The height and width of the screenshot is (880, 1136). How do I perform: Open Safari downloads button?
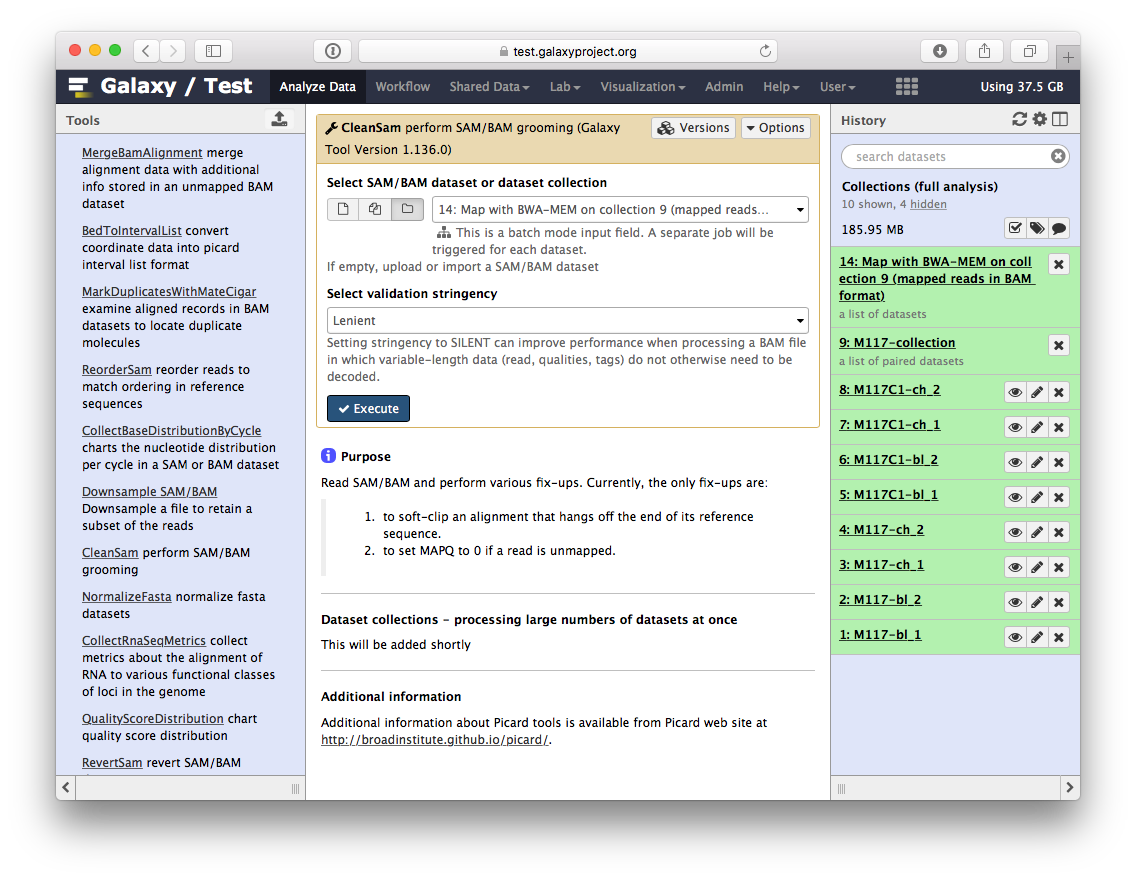point(940,51)
